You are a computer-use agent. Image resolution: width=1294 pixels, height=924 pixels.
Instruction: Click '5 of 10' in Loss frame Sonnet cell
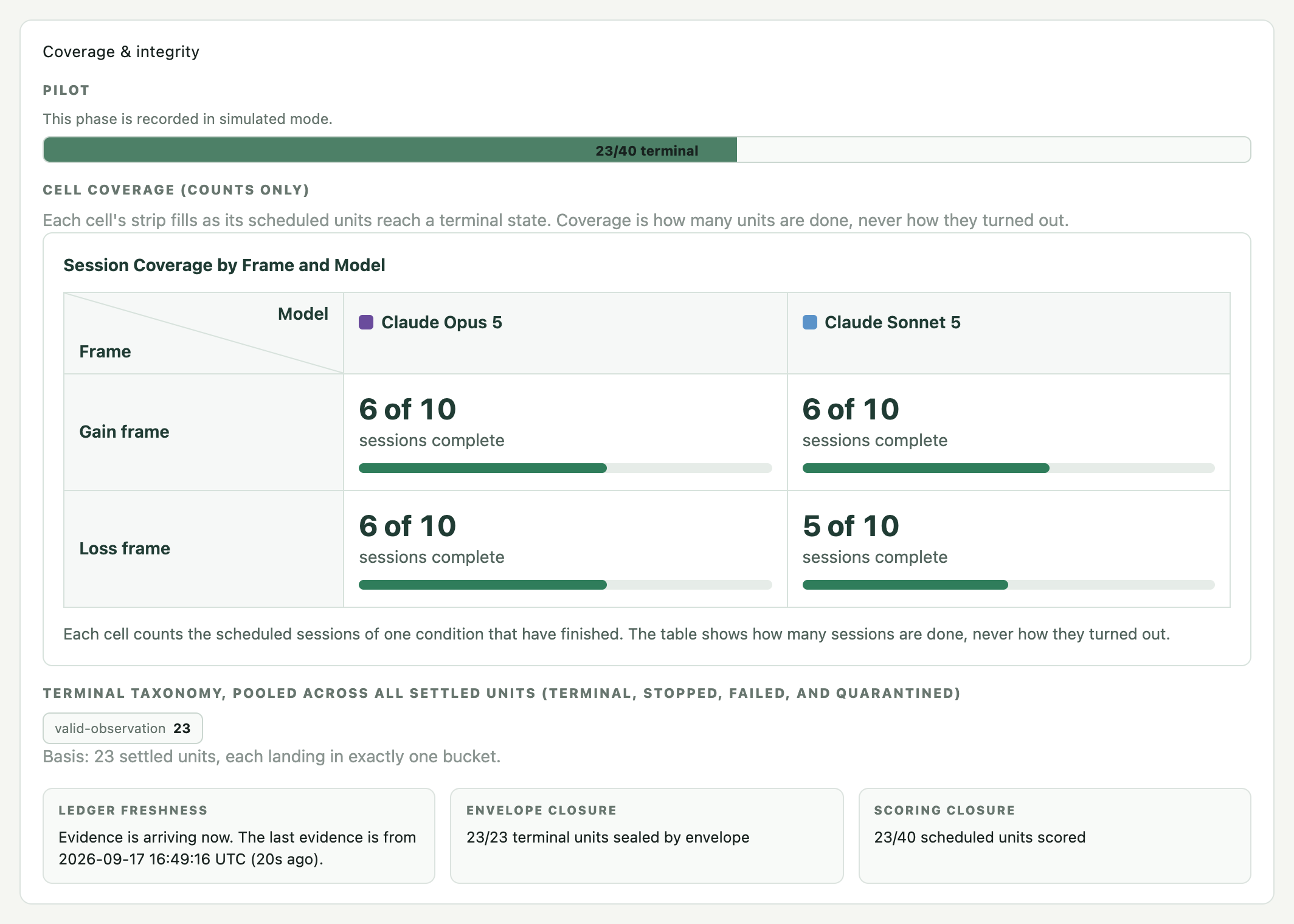pos(851,526)
